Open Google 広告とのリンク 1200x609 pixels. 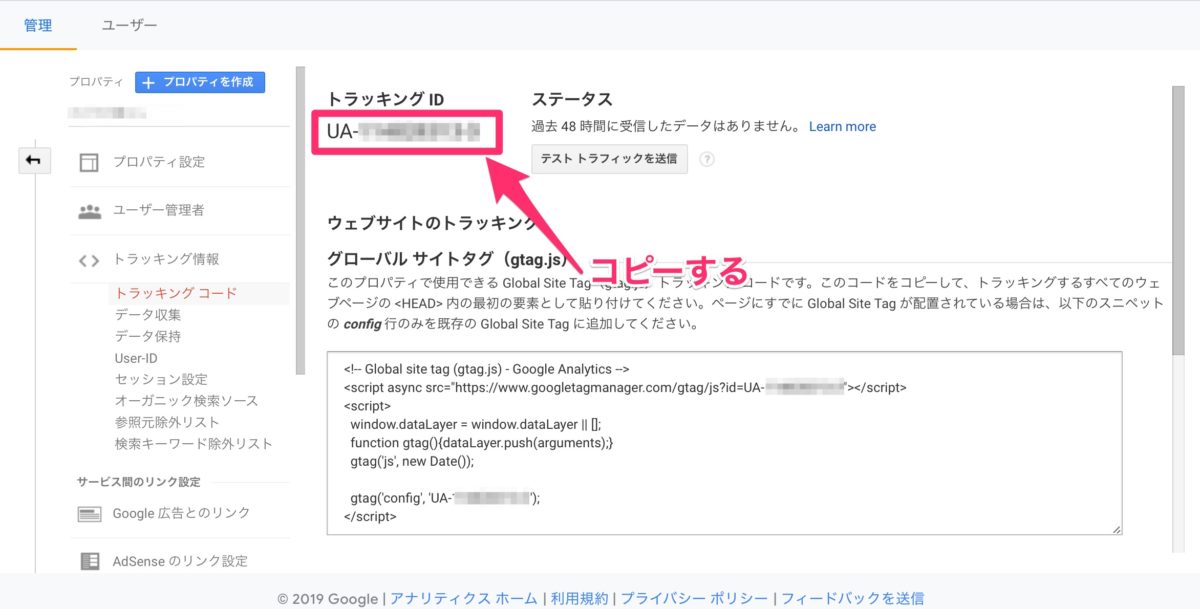(181, 513)
